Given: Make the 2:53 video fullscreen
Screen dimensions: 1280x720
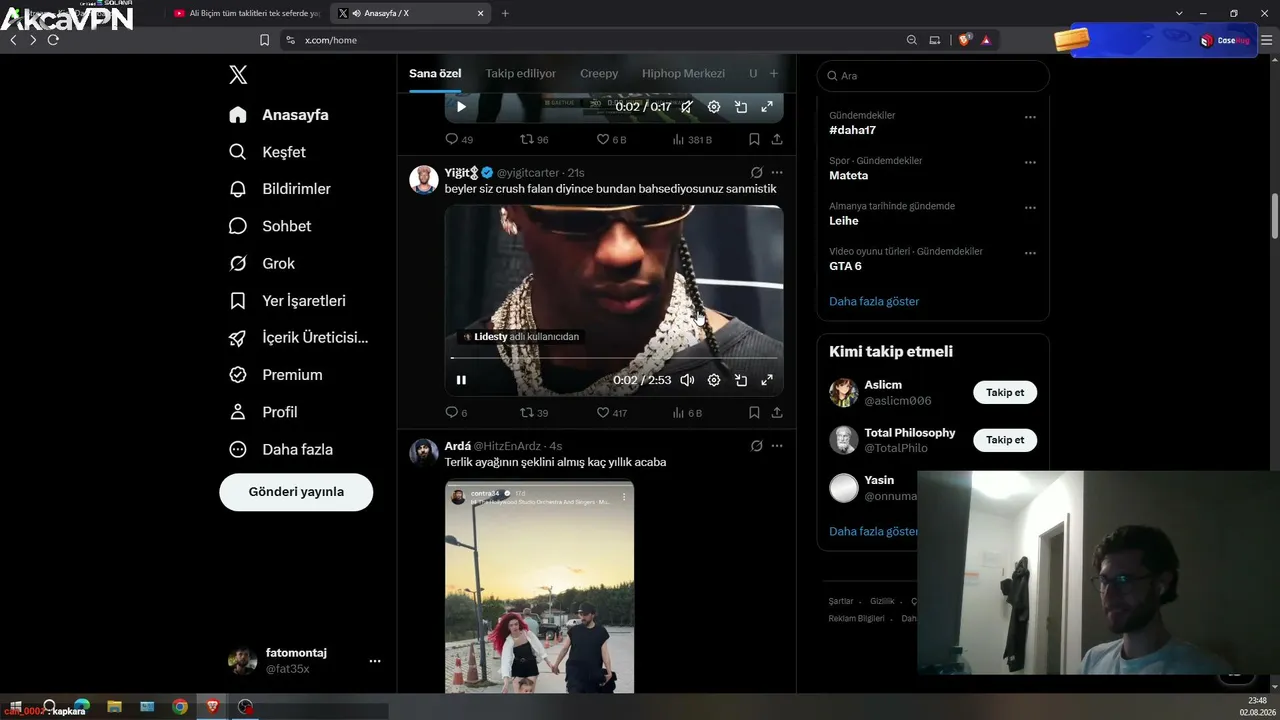Looking at the screenshot, I should coord(767,380).
